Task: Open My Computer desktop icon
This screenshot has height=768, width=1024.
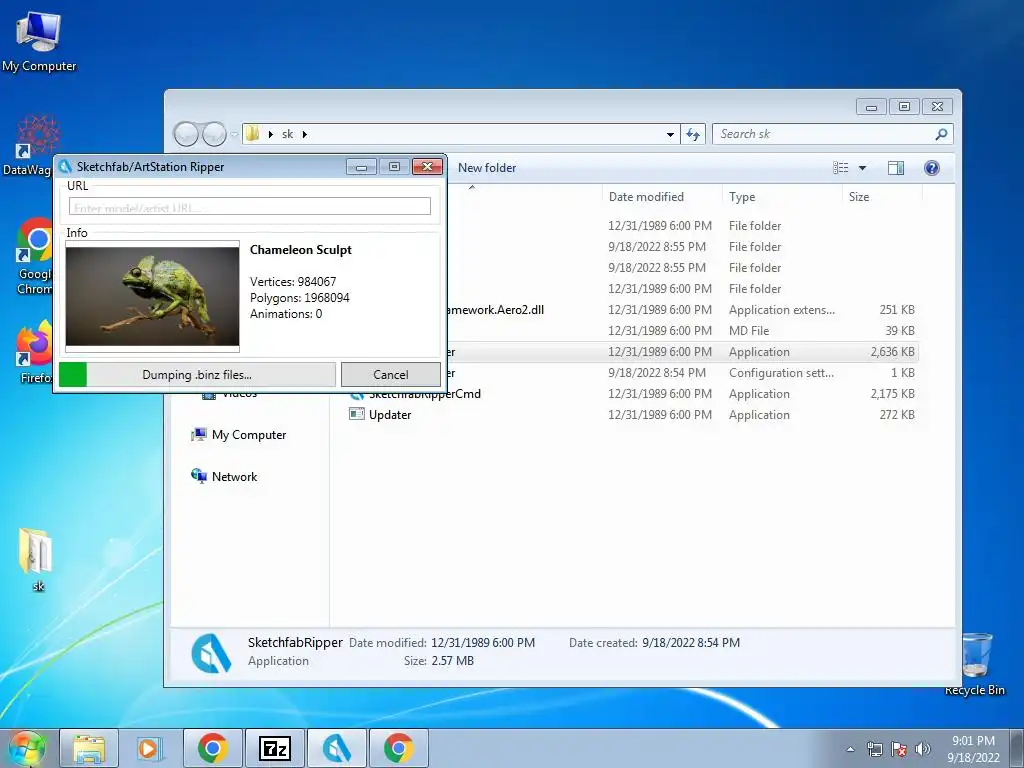Action: [x=39, y=40]
